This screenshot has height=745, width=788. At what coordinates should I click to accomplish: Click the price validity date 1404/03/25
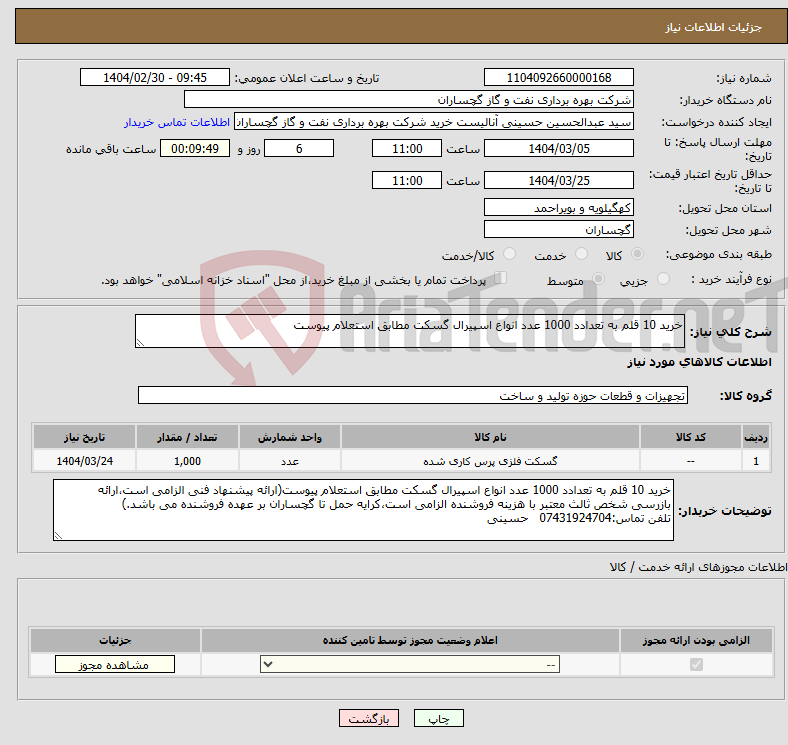click(x=558, y=180)
